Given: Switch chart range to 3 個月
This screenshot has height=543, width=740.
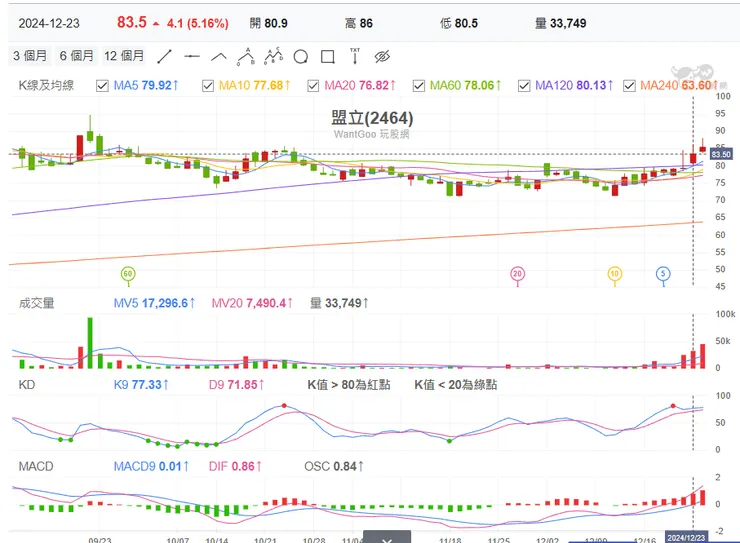Looking at the screenshot, I should (30, 56).
